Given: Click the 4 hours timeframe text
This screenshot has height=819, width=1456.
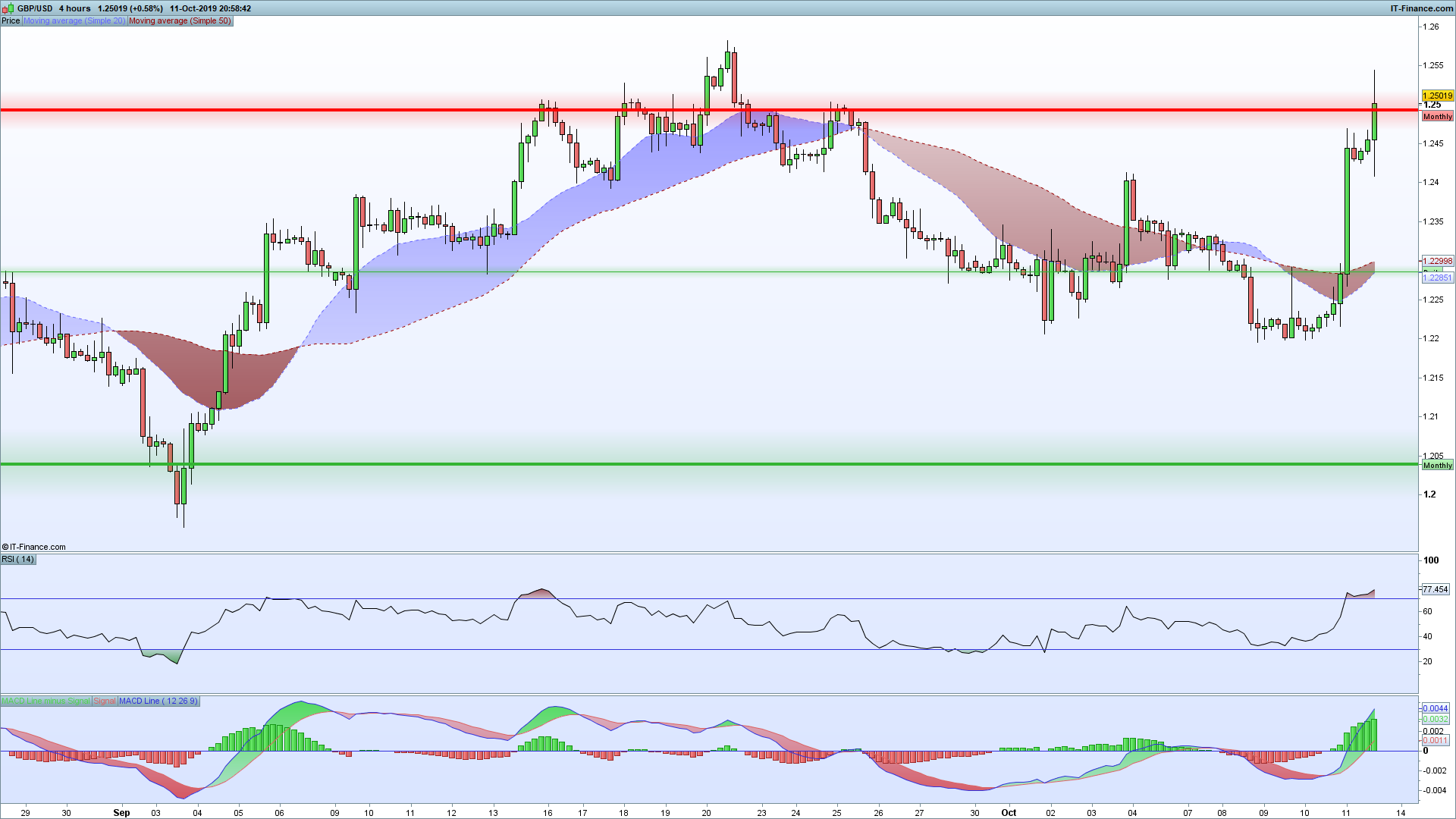Looking at the screenshot, I should pos(74,8).
